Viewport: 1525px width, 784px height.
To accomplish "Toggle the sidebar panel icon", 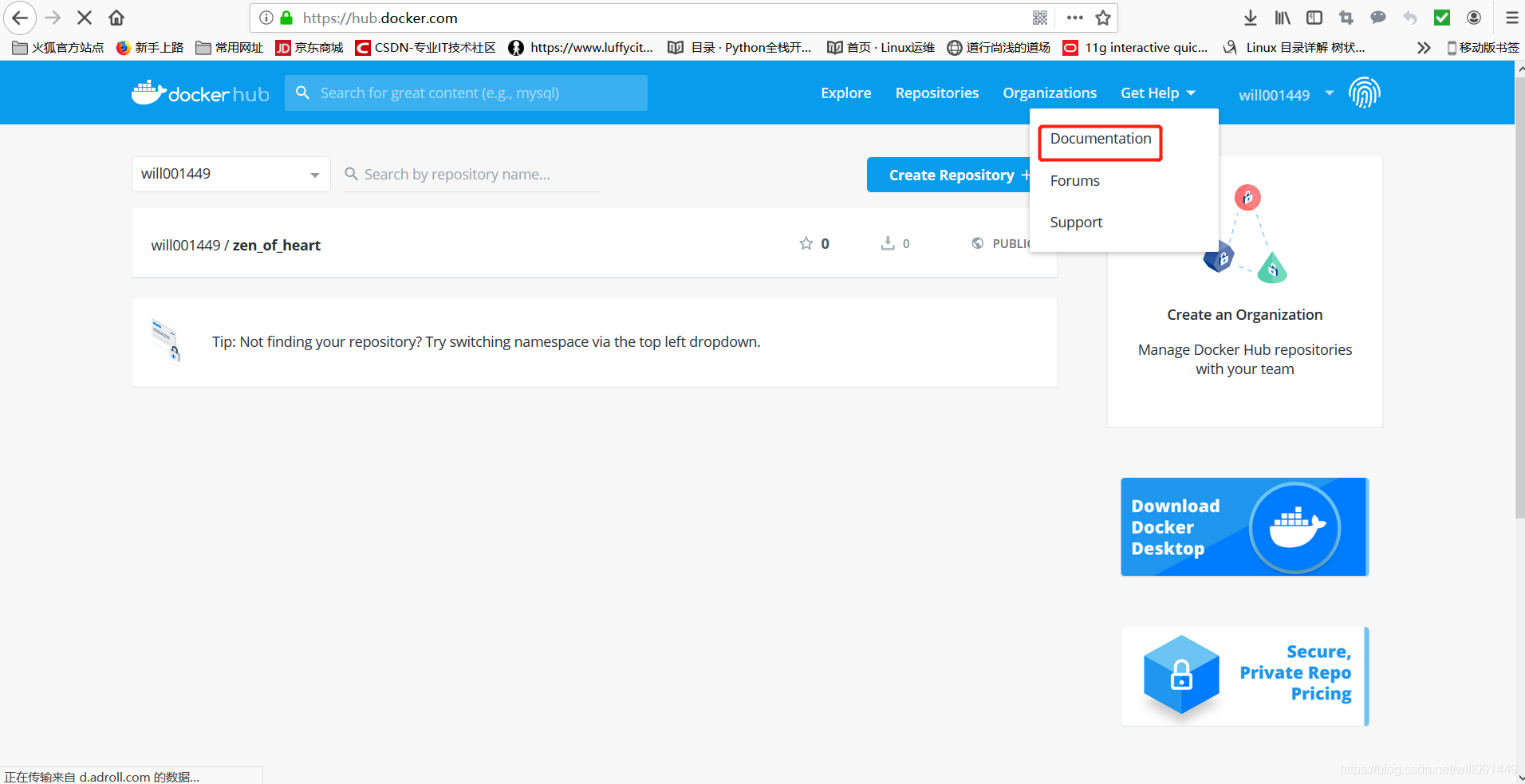I will tap(1314, 18).
